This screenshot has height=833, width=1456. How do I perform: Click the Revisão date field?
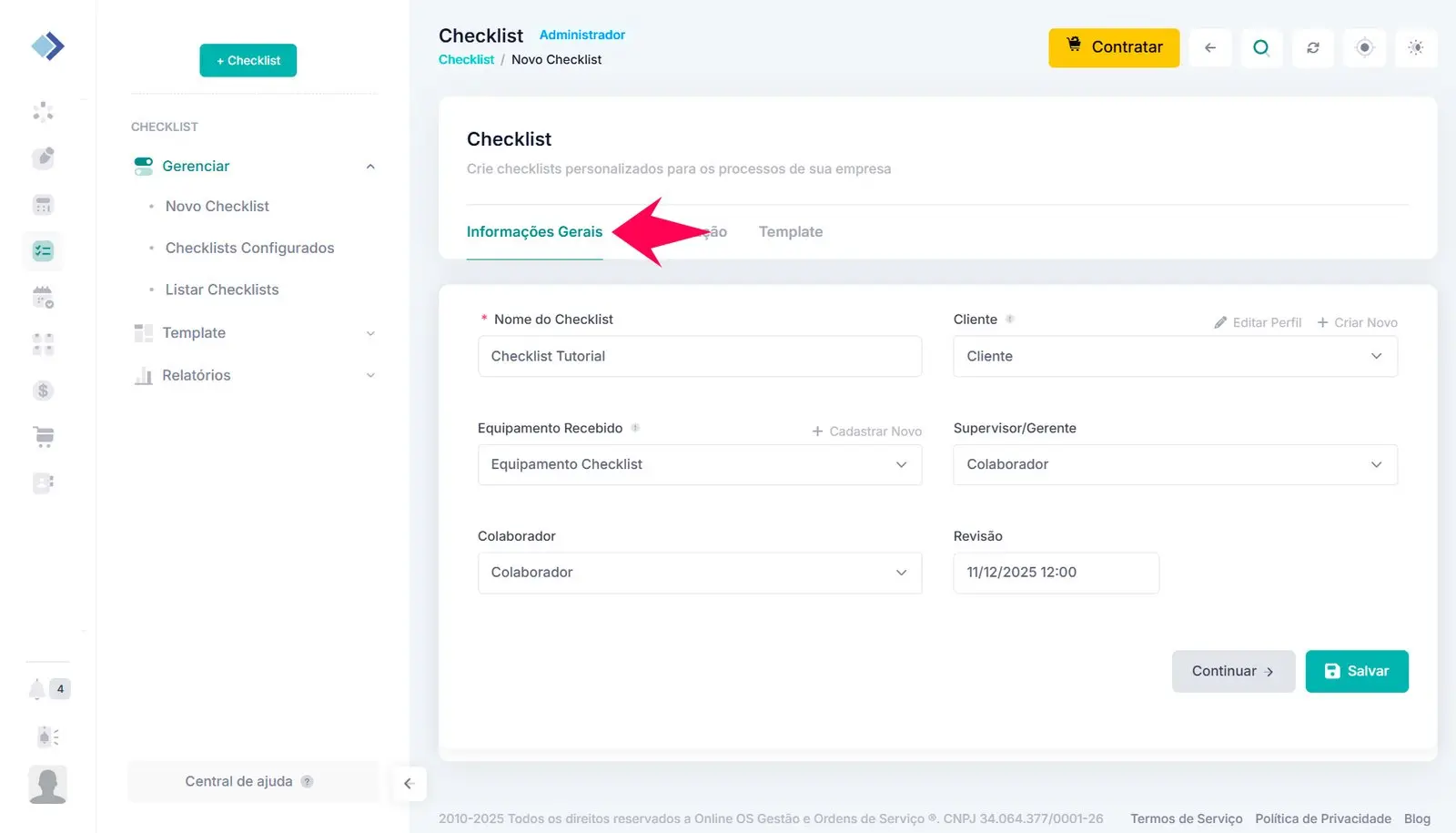[x=1056, y=573]
